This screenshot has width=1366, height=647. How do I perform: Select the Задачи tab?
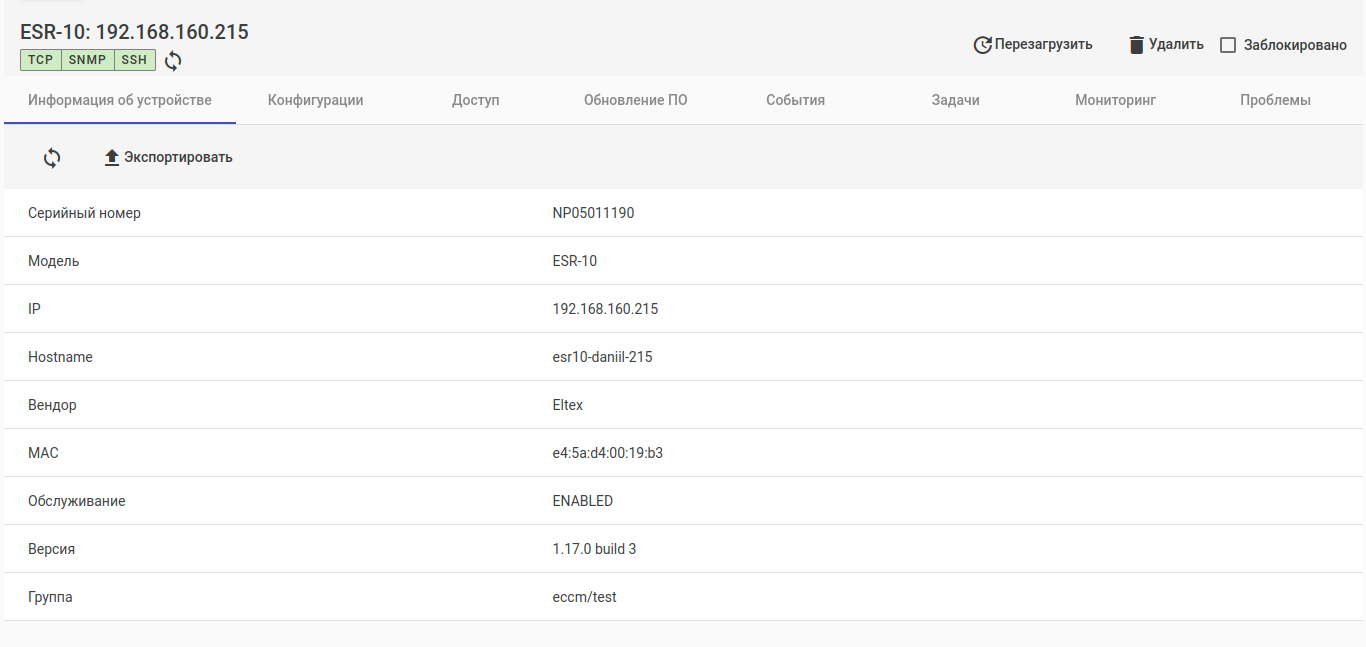pos(955,100)
